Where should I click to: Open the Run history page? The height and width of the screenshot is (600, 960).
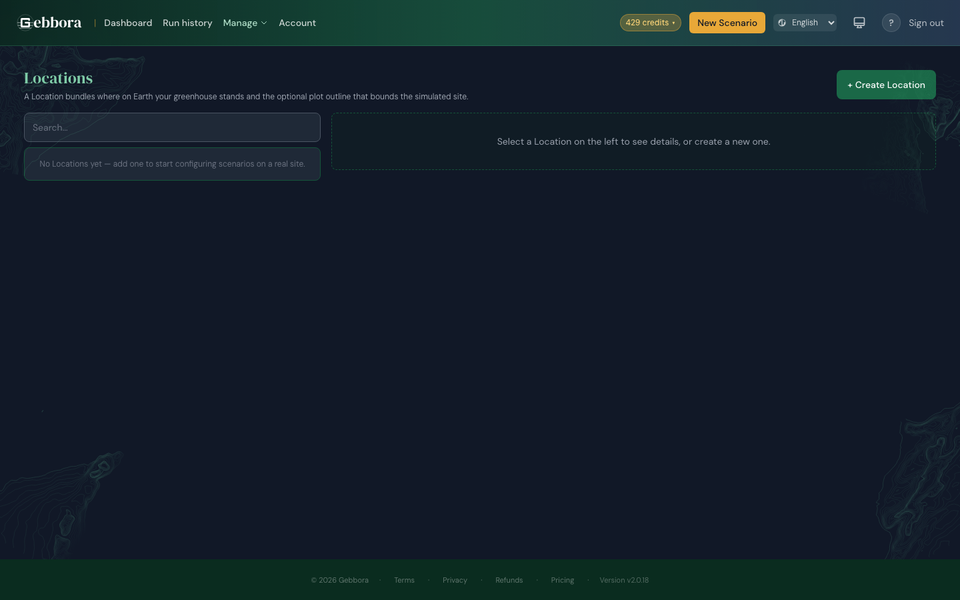pyautogui.click(x=187, y=23)
